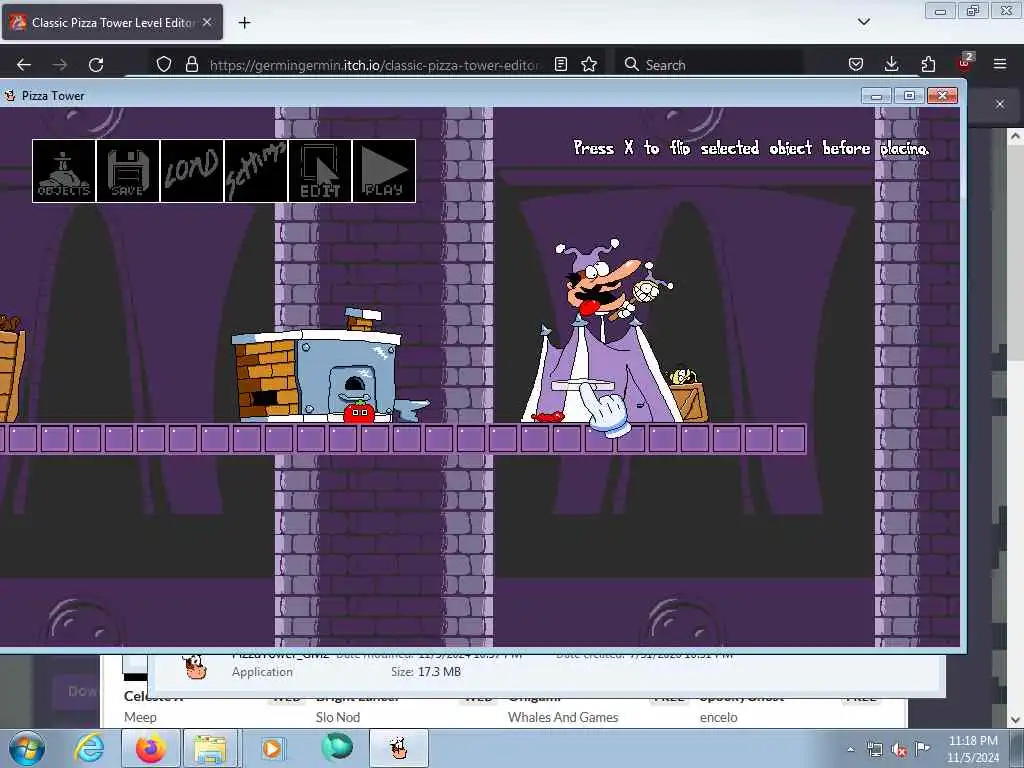Bookmark this page with star icon
1024x768 pixels.
(x=589, y=64)
